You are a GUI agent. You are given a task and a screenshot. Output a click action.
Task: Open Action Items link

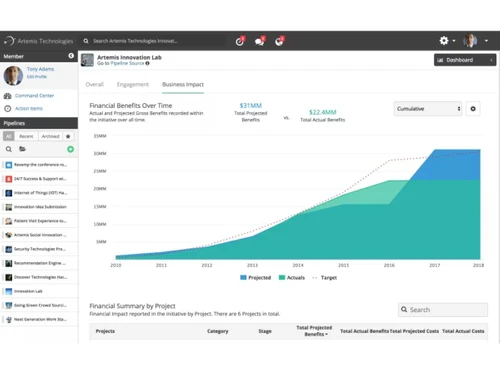click(x=29, y=109)
